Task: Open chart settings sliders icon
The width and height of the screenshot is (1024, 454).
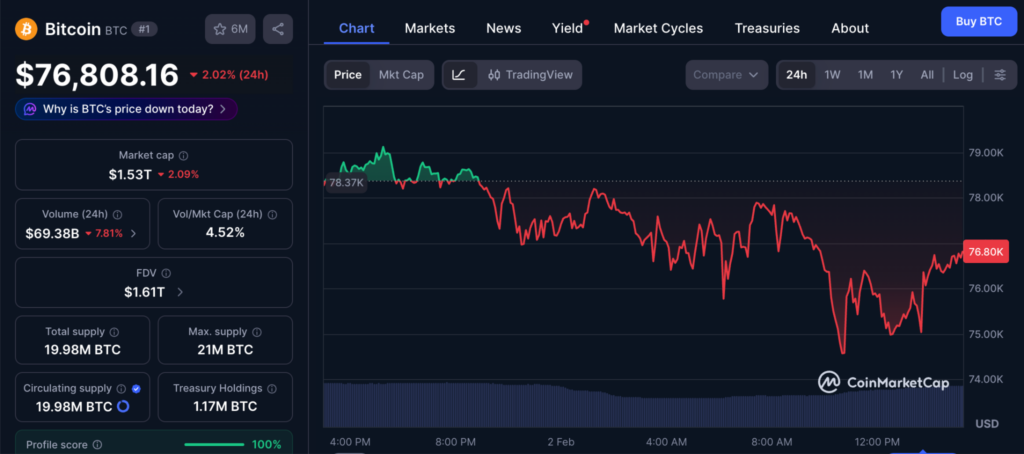Action: (x=999, y=75)
